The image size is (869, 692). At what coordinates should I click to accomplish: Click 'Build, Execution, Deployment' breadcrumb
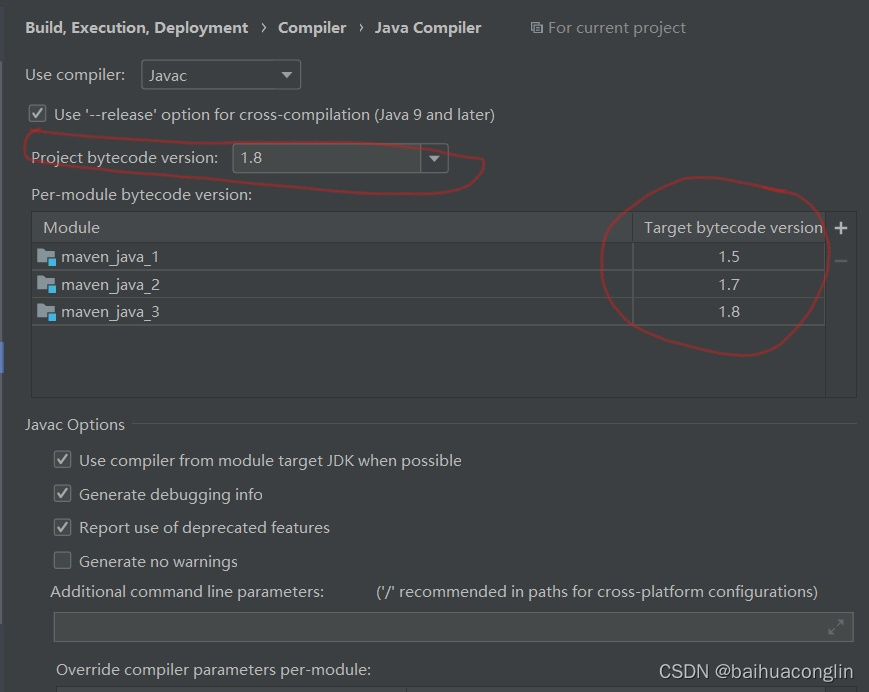pyautogui.click(x=136, y=28)
